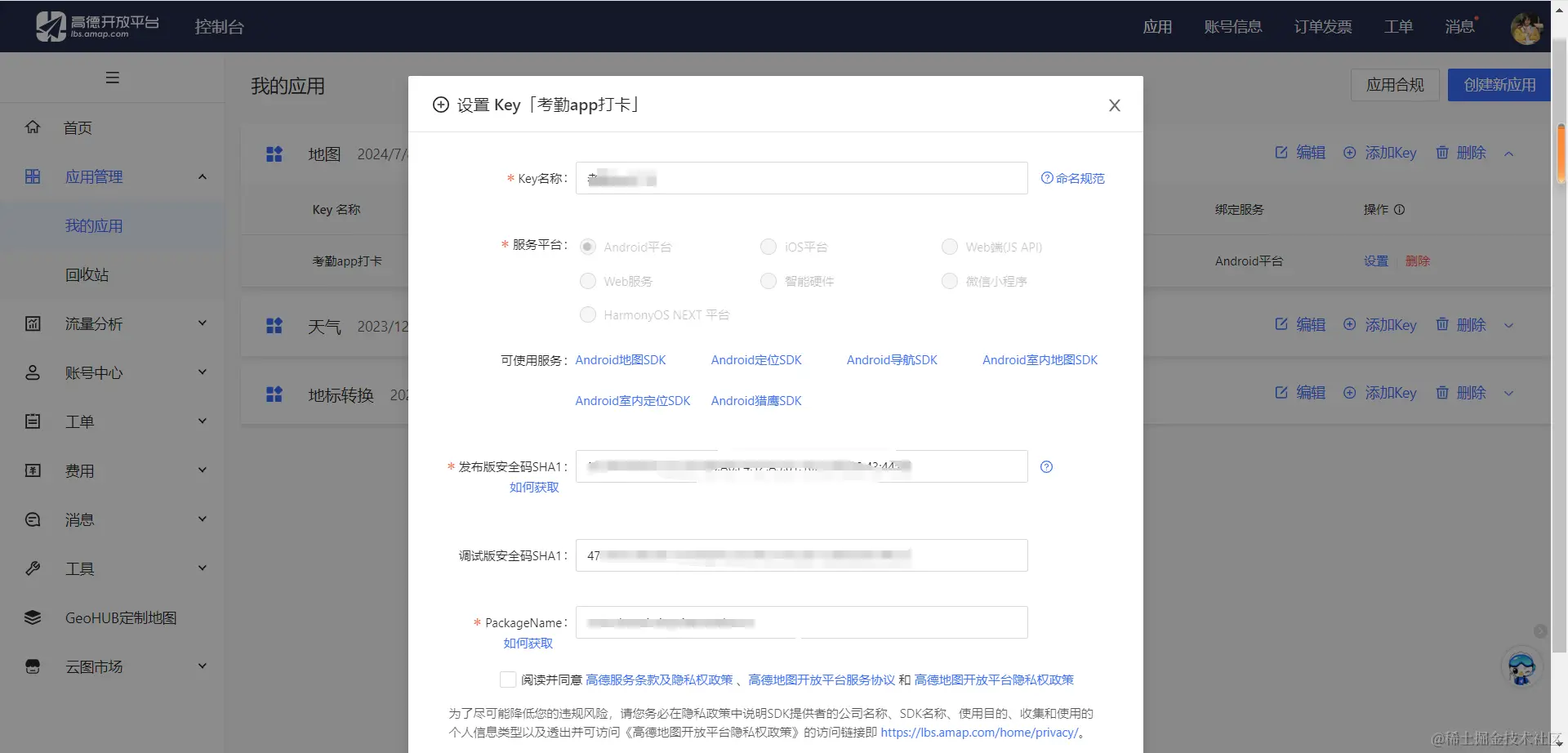Select the 首页 home icon in sidebar

[33, 127]
